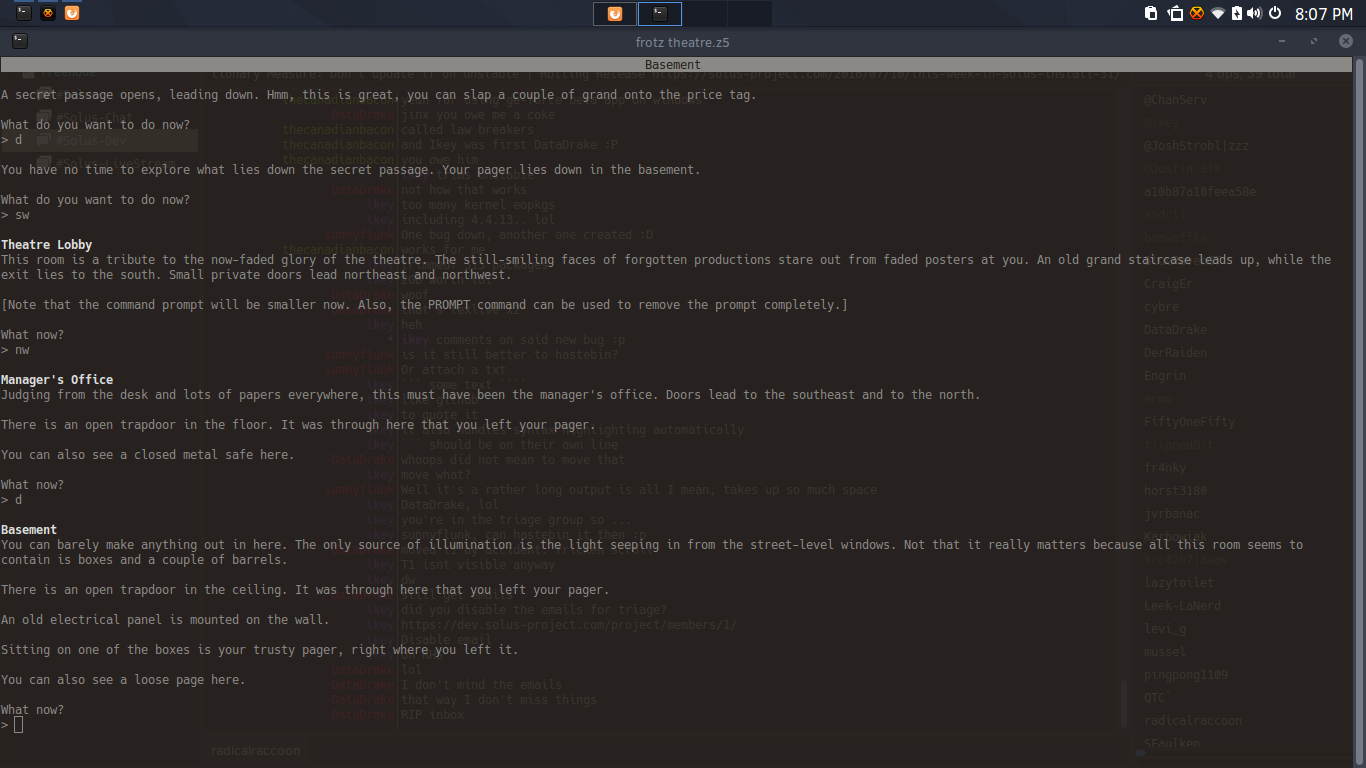
Task: Click 'An old electrical panel is mounted' line
Action: (165, 620)
